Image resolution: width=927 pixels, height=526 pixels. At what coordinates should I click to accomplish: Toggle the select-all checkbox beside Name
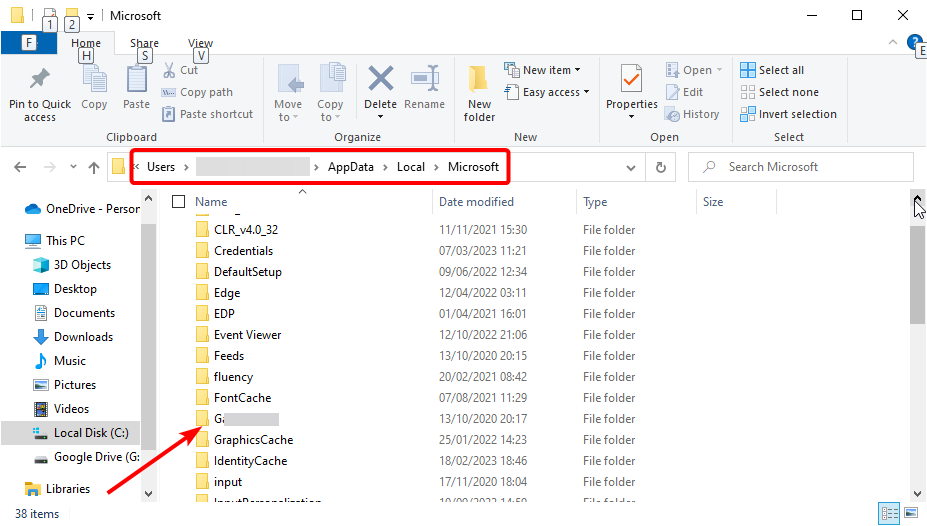pos(179,202)
